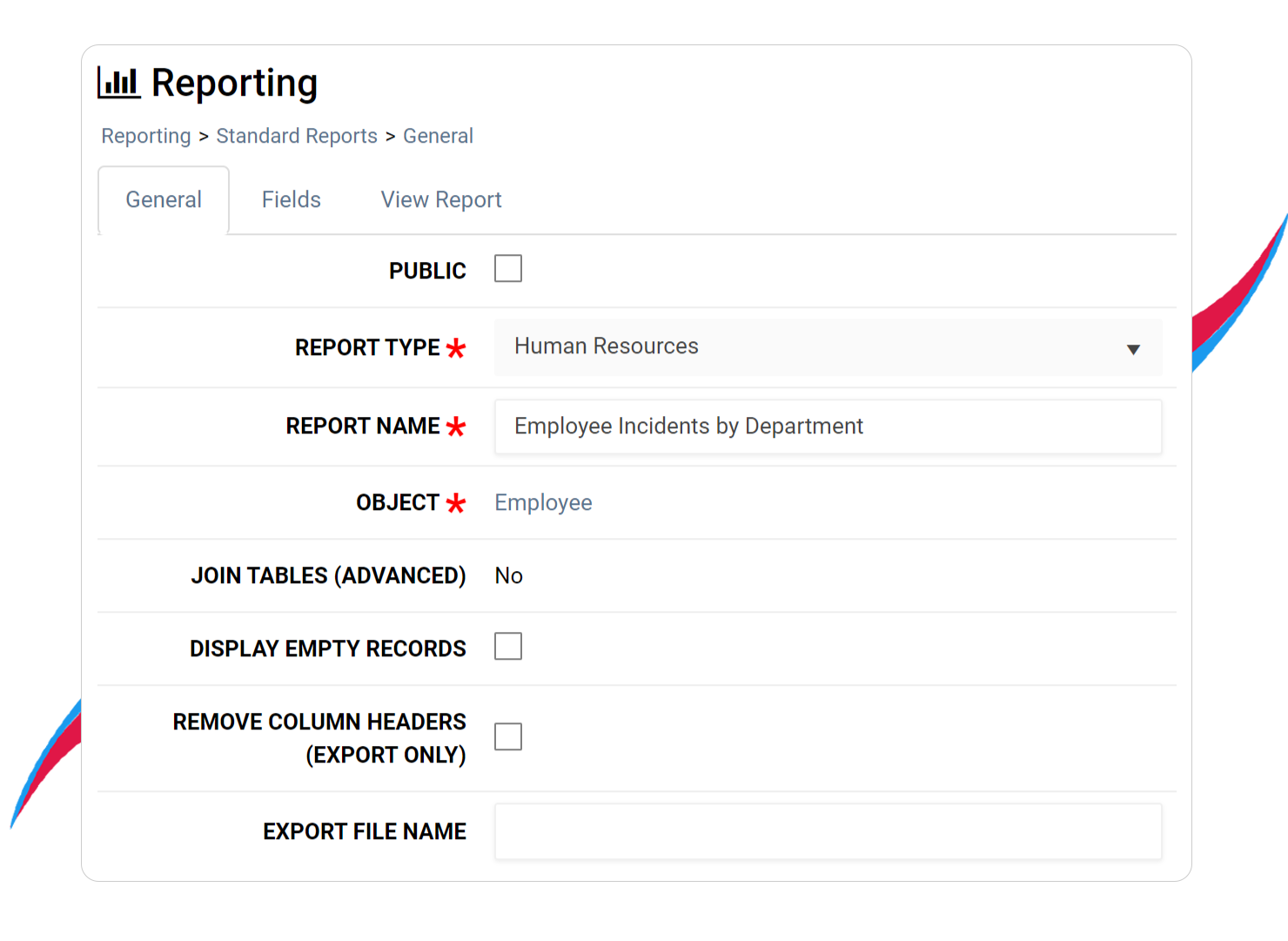Viewport: 1288px width, 941px height.
Task: Click the REPORT NAME label
Action: (x=363, y=426)
